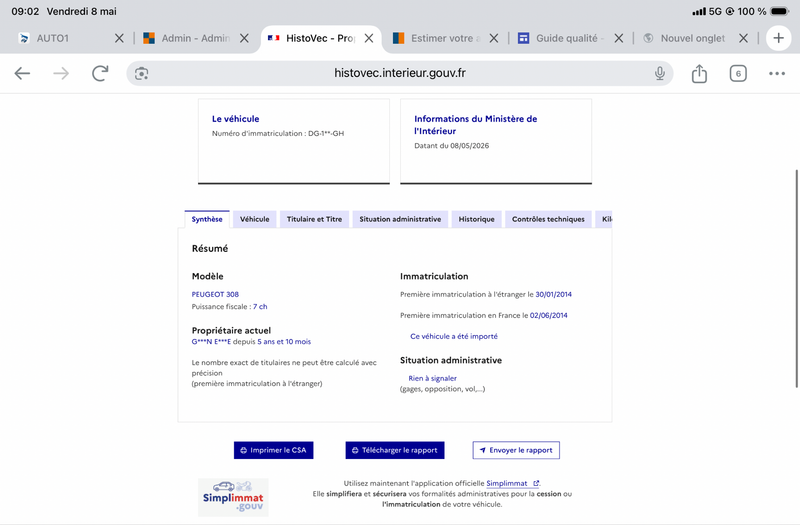Click Envoyer le rapport button
800x525 pixels.
click(516, 450)
